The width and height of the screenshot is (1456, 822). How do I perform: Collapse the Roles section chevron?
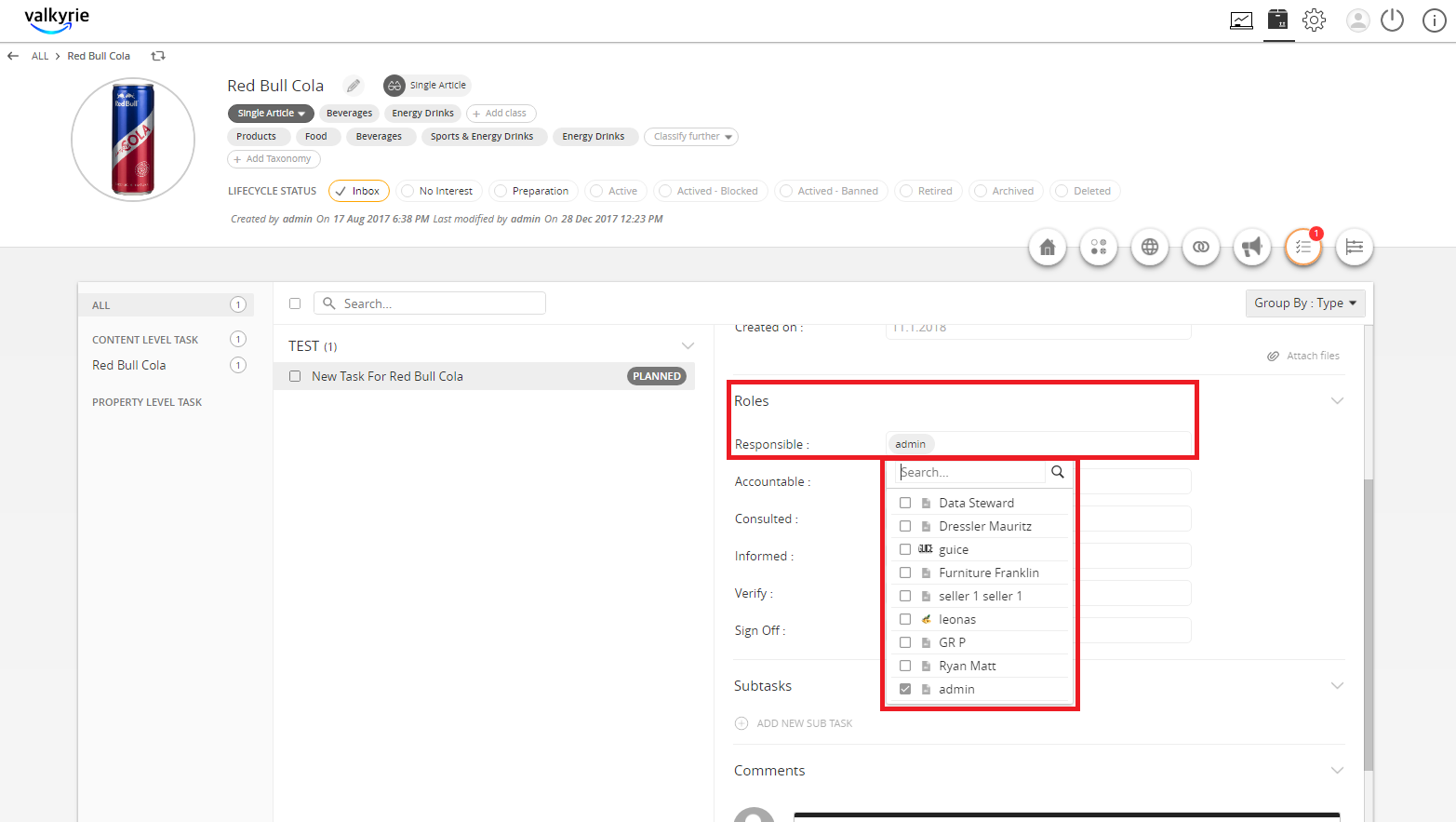click(x=1337, y=401)
